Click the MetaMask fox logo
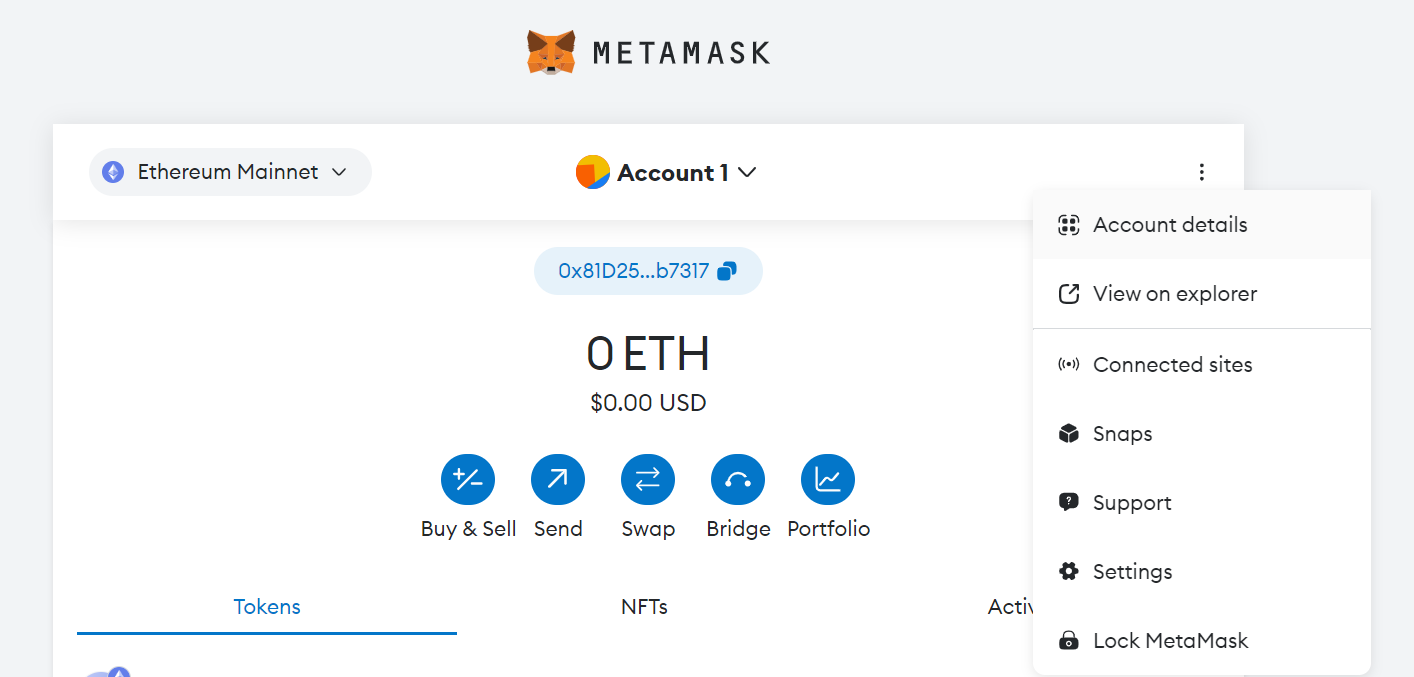 coord(551,52)
